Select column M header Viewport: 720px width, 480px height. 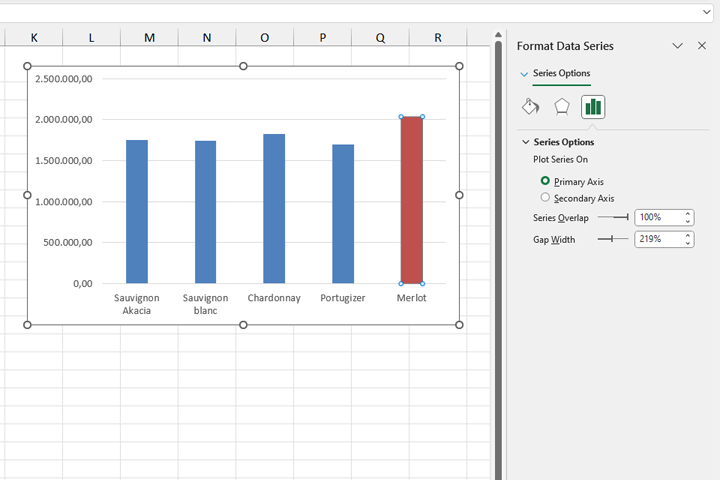click(149, 38)
